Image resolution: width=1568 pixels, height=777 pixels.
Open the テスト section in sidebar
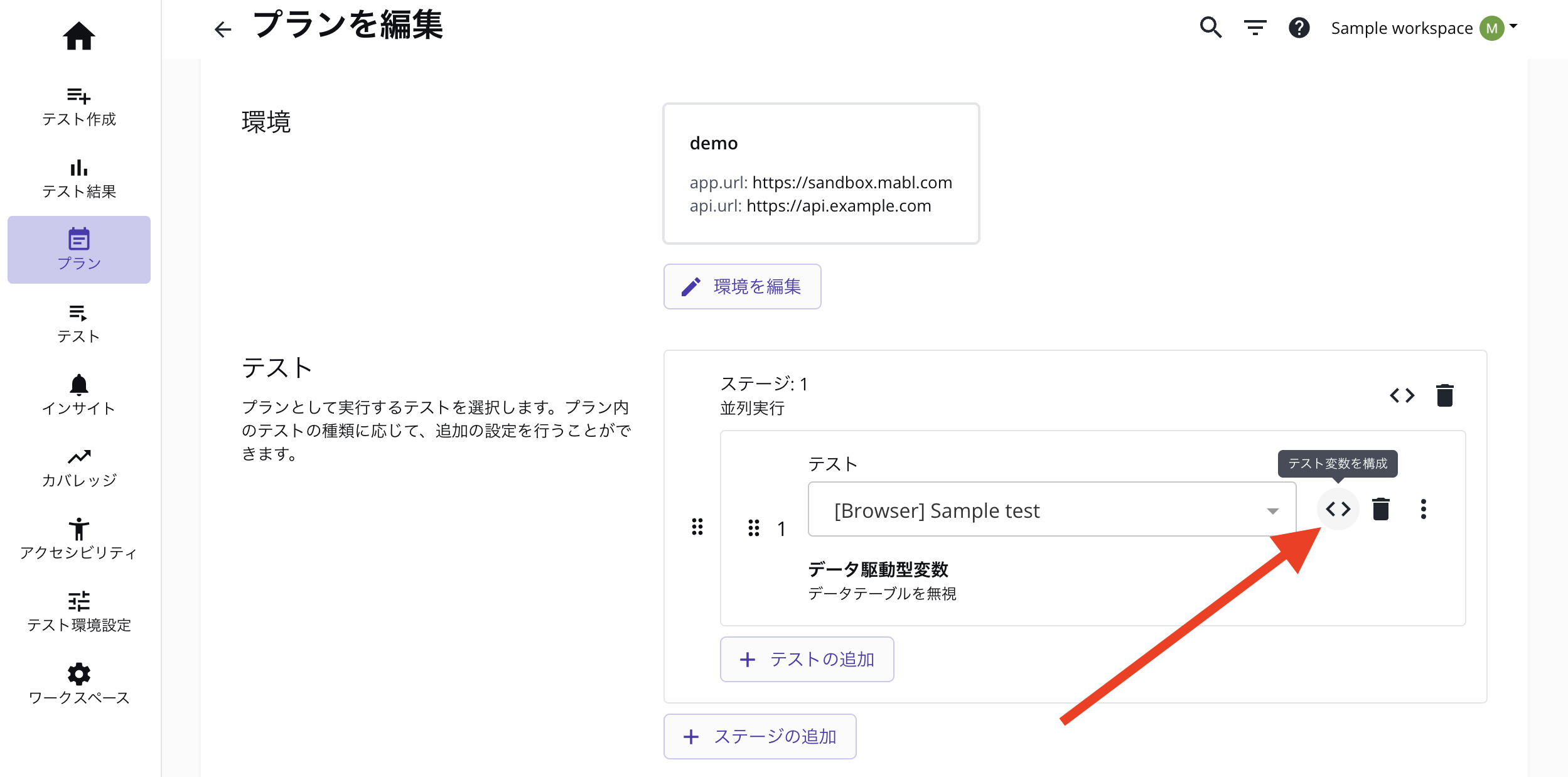[x=78, y=322]
